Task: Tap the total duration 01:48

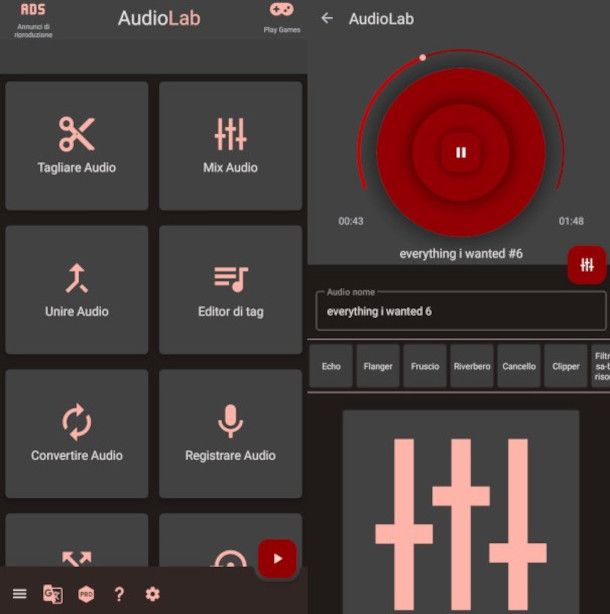Action: [571, 221]
